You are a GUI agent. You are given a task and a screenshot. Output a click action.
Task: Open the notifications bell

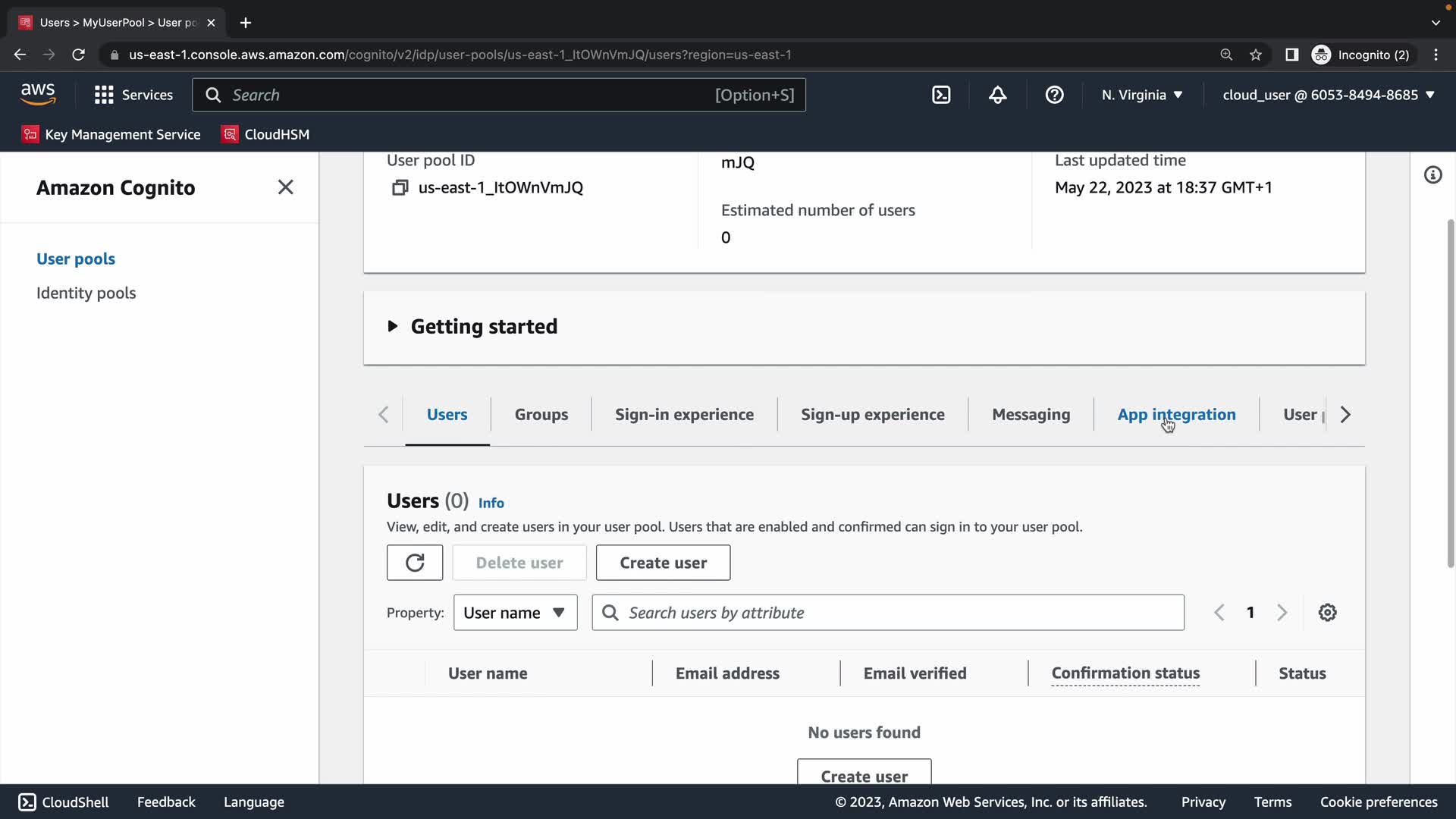click(998, 95)
